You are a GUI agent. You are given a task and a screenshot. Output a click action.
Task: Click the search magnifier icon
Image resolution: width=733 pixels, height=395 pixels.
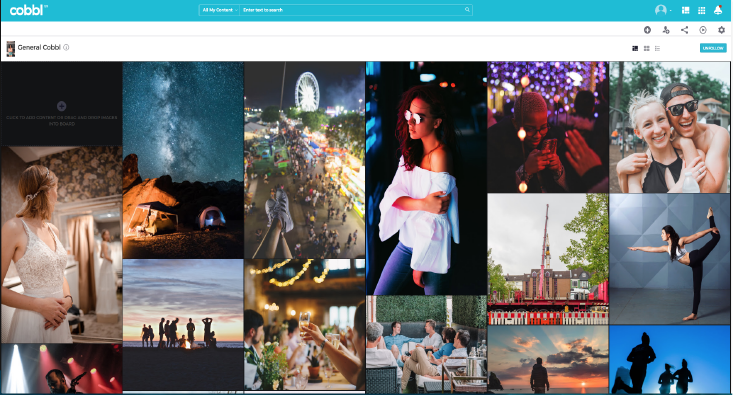(x=467, y=10)
